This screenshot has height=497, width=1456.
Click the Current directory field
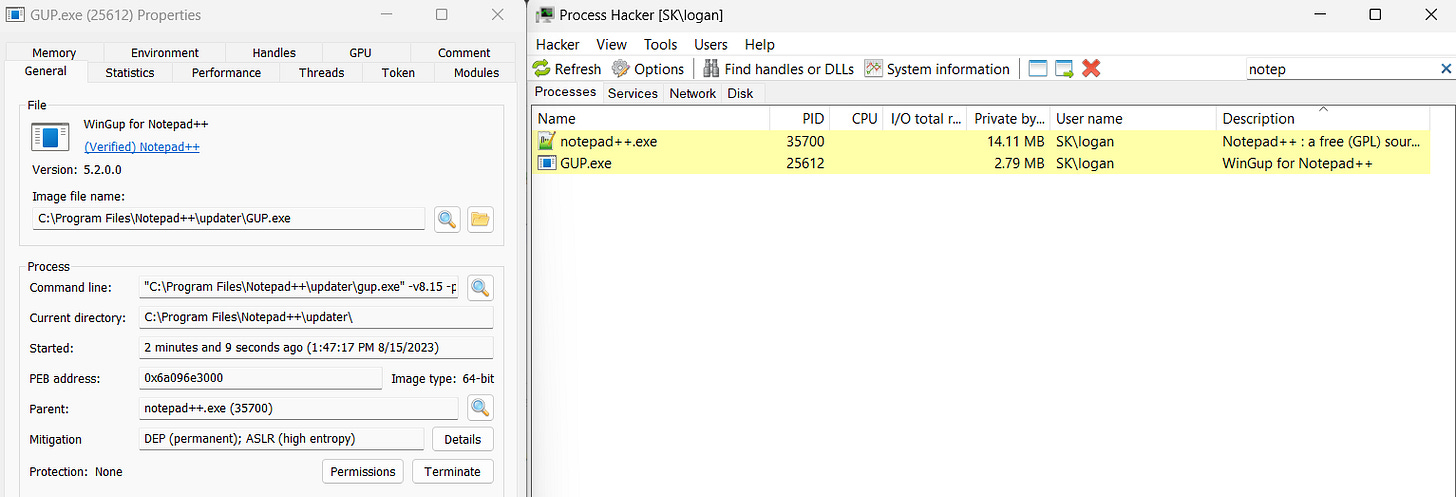317,318
